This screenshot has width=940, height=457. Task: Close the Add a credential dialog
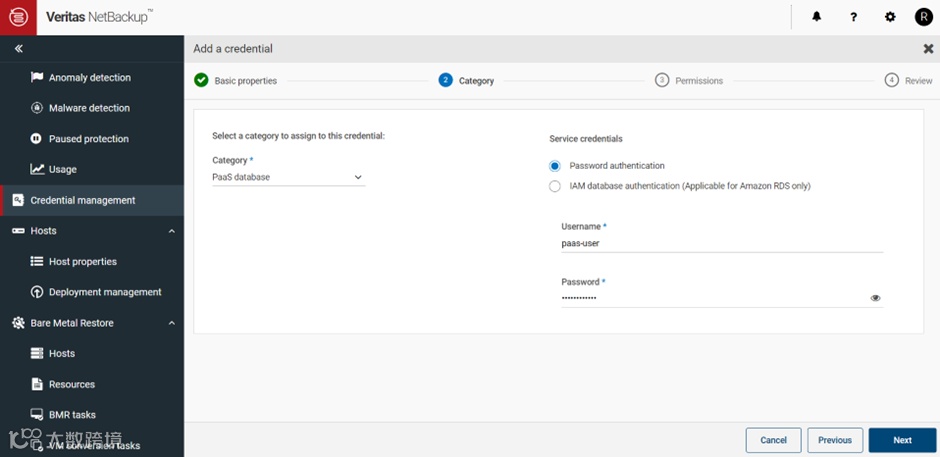click(928, 48)
